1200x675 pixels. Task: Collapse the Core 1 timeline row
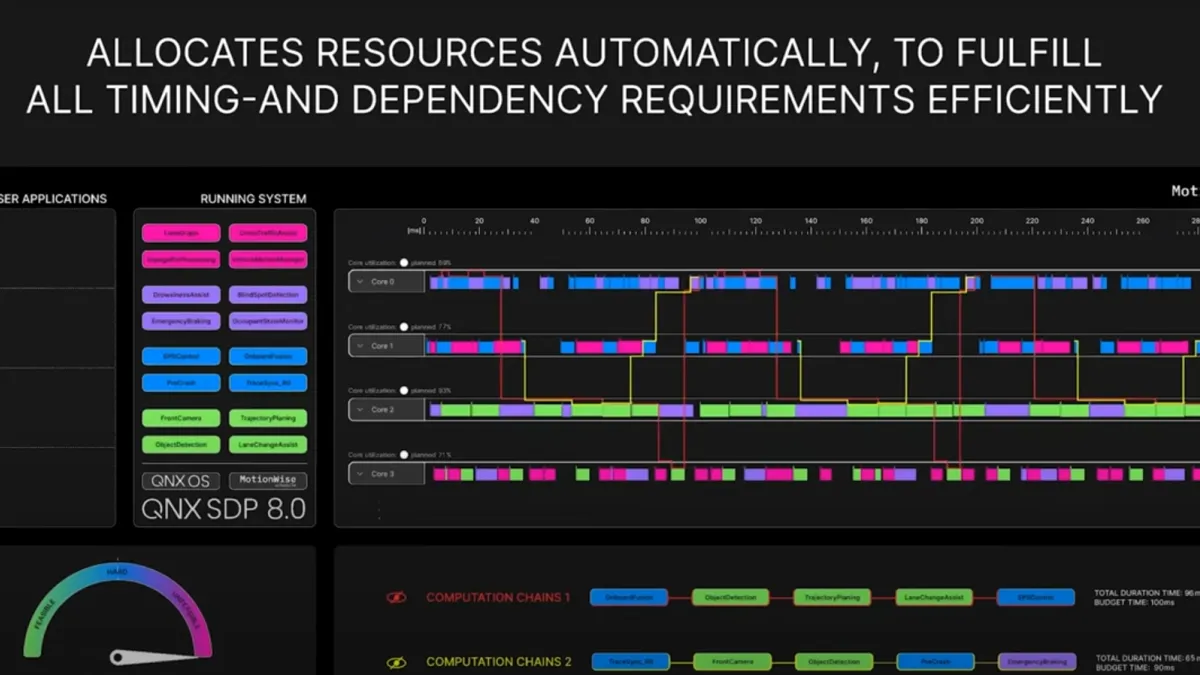360,346
